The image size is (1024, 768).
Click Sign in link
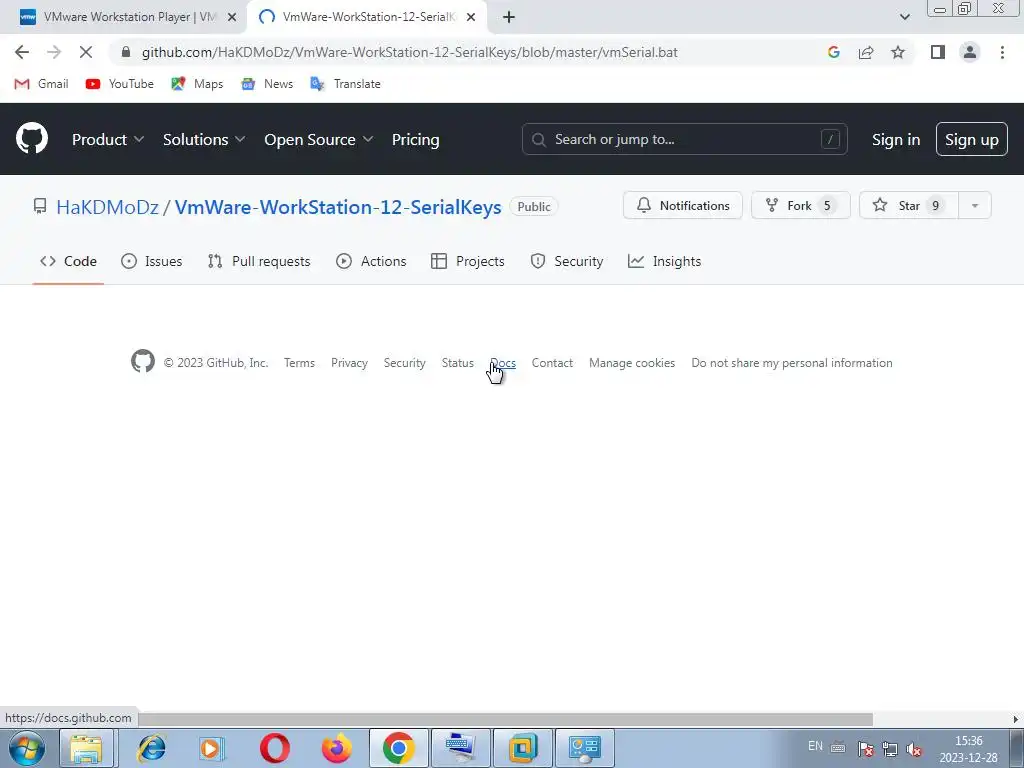[895, 140]
